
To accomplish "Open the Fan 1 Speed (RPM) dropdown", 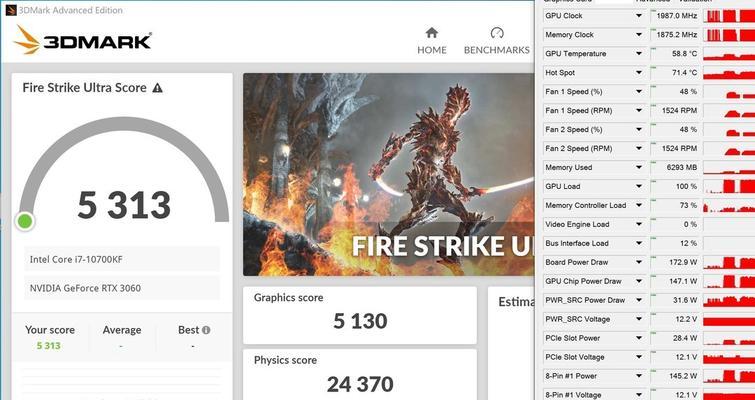I will 639,111.
